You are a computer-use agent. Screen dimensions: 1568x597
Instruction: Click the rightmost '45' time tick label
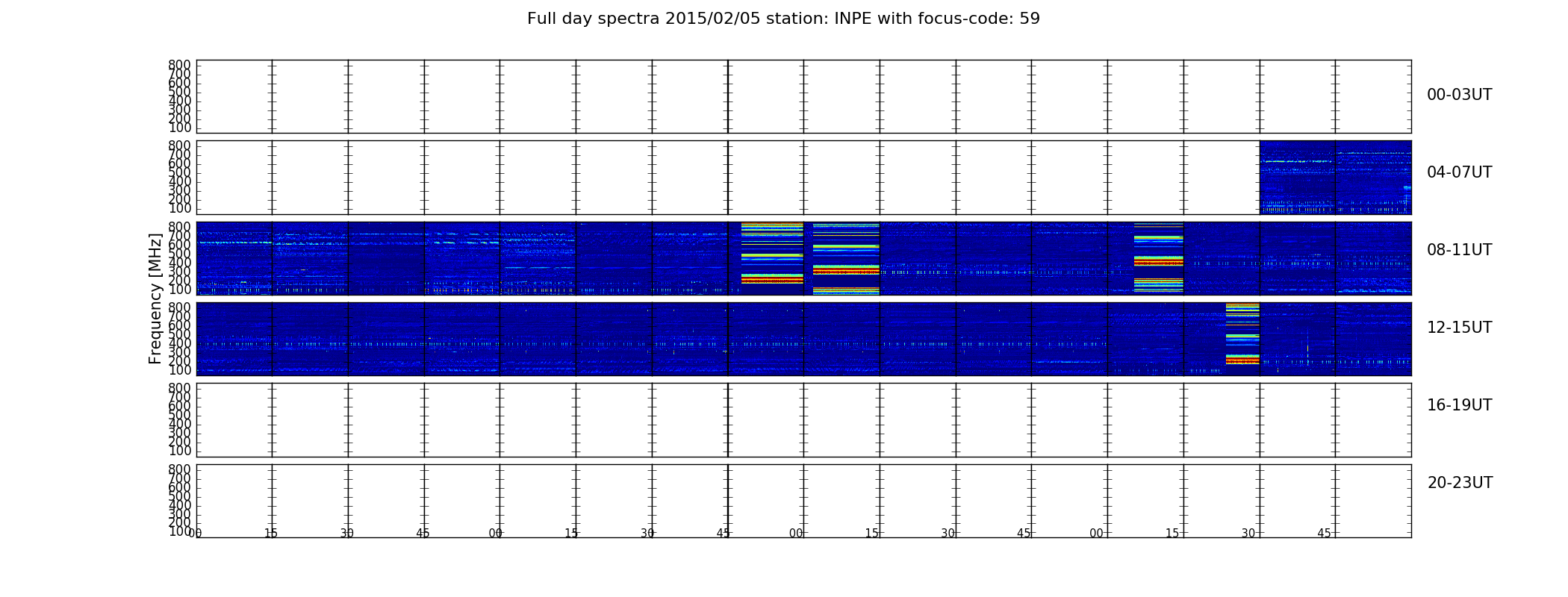(1324, 534)
